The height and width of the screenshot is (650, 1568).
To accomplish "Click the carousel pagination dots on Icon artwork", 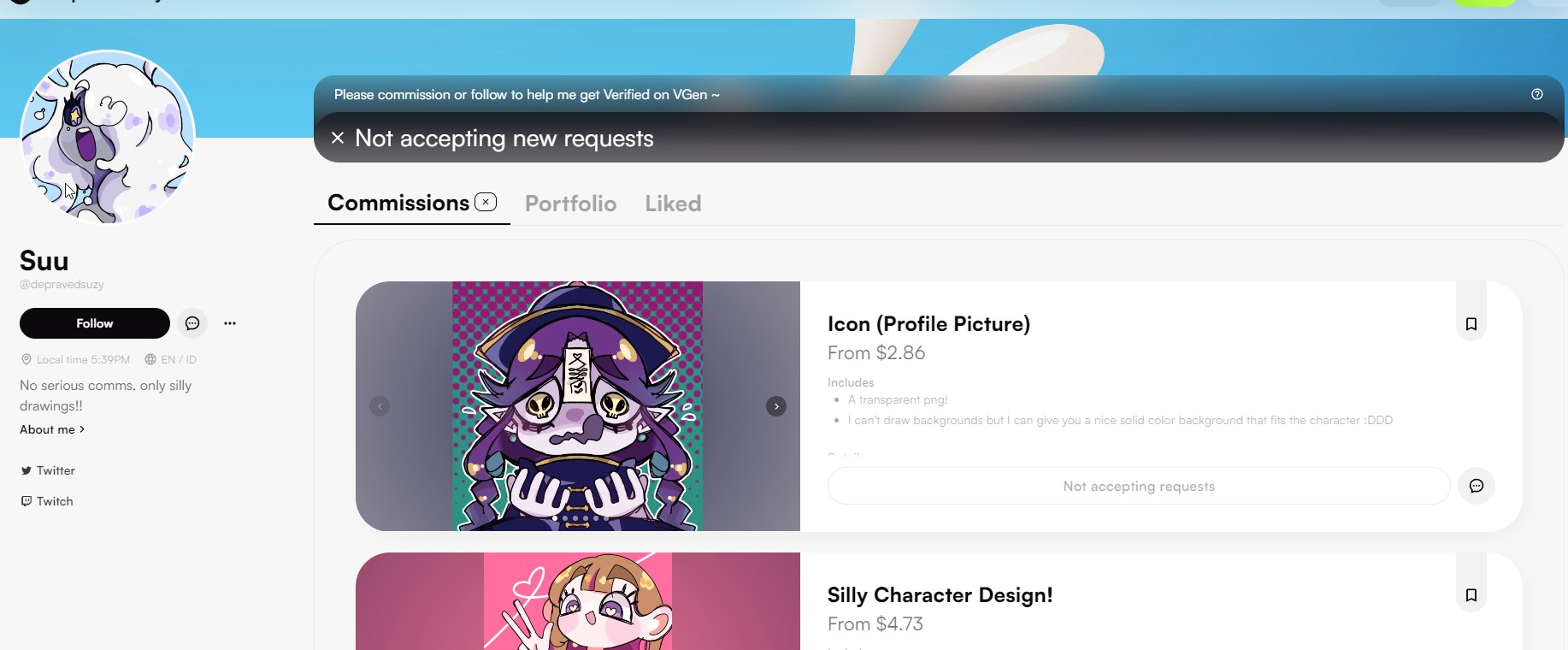I will (581, 518).
